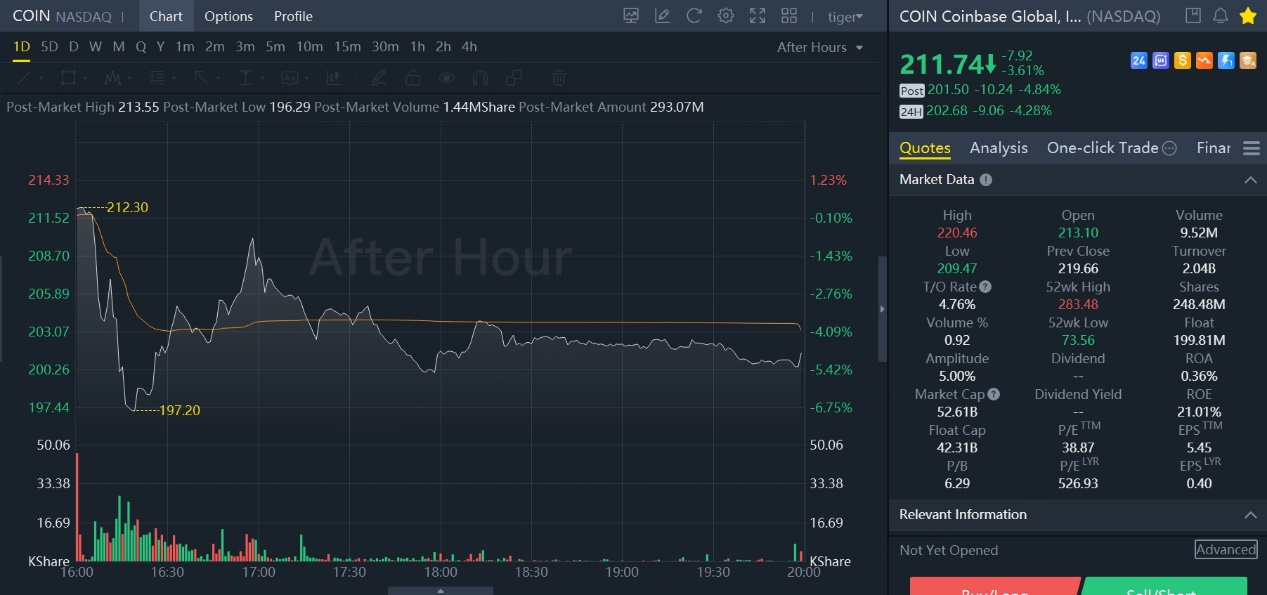Screen dimensions: 1267x595
Task: Click the collapse handle between chart and quote panel
Action: 882,309
